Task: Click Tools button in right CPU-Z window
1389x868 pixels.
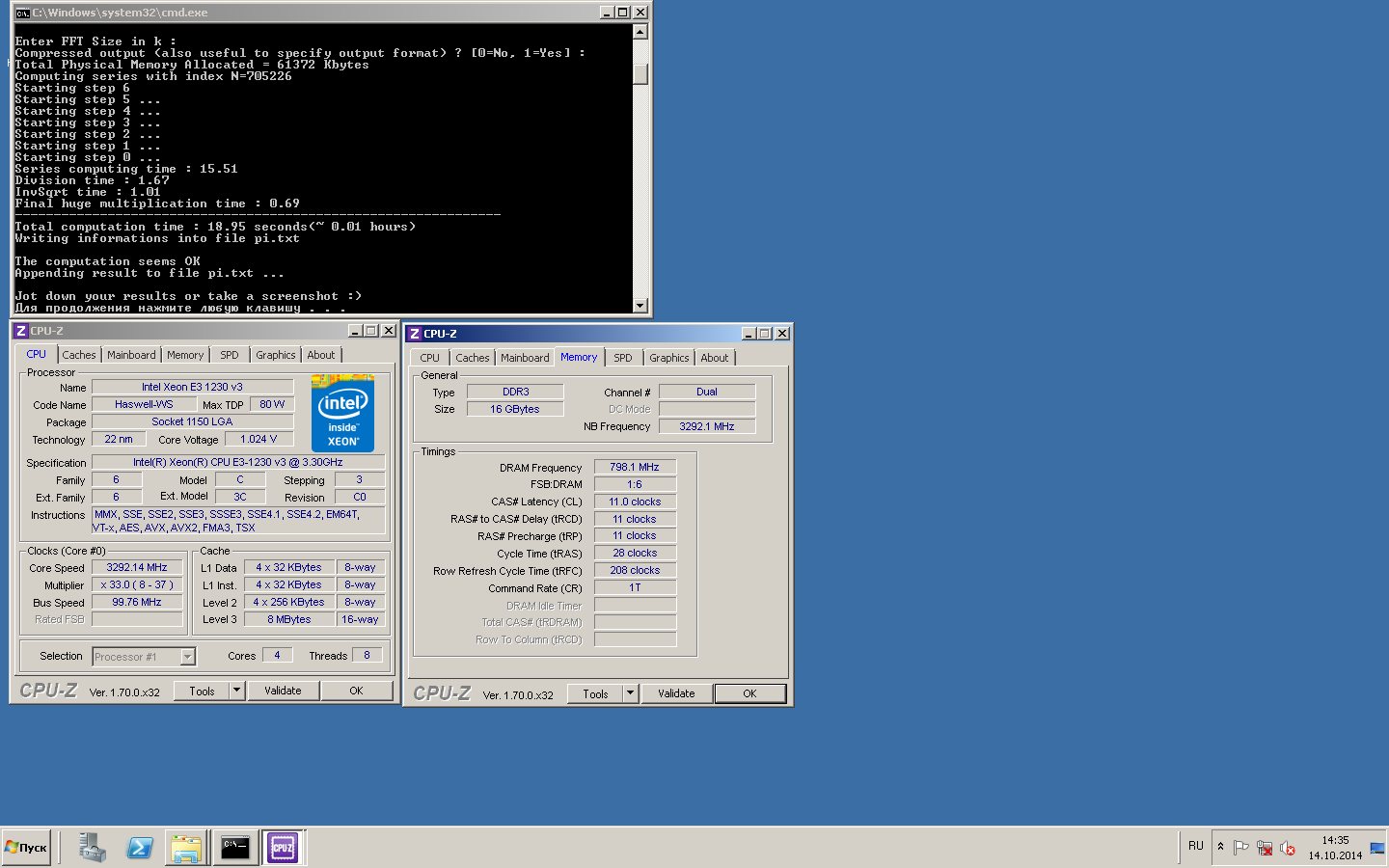Action: point(595,693)
